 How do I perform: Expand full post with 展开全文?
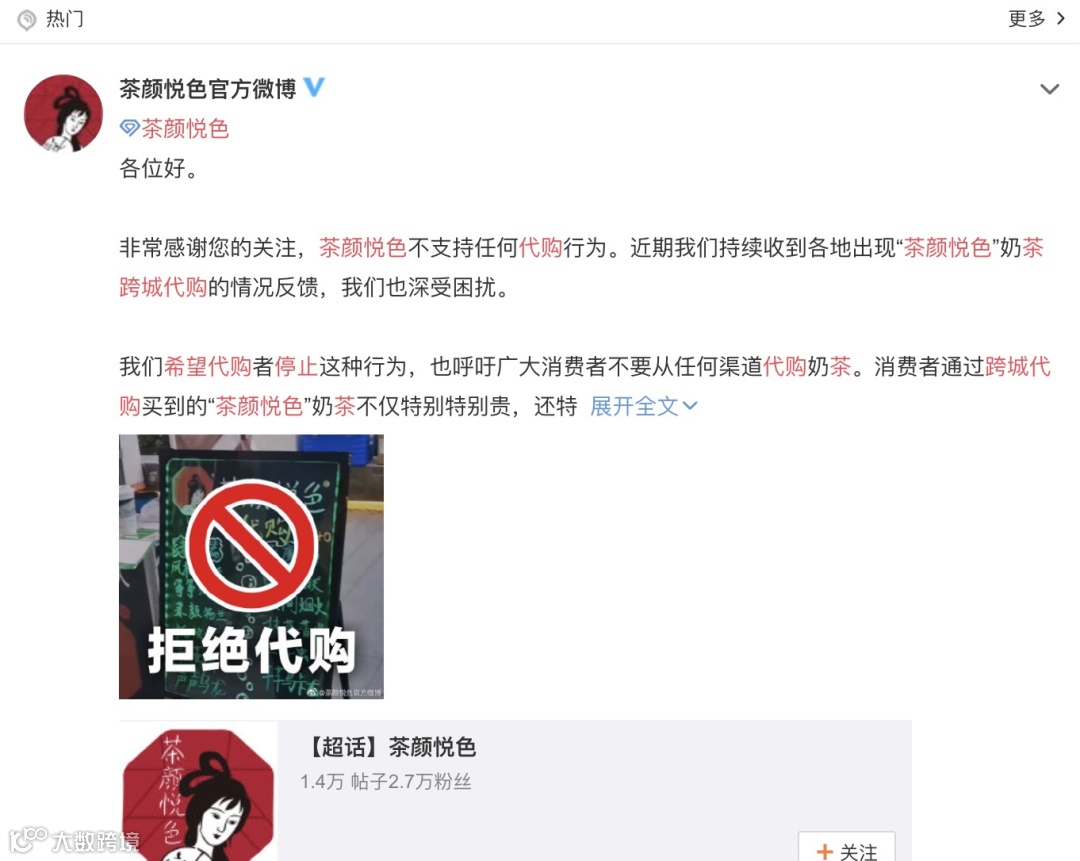click(634, 406)
